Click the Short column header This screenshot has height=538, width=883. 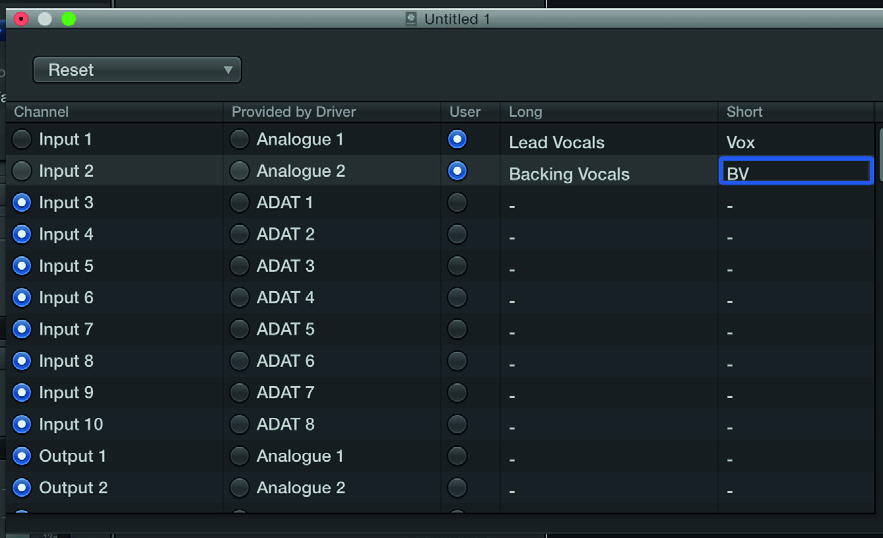[x=796, y=112]
